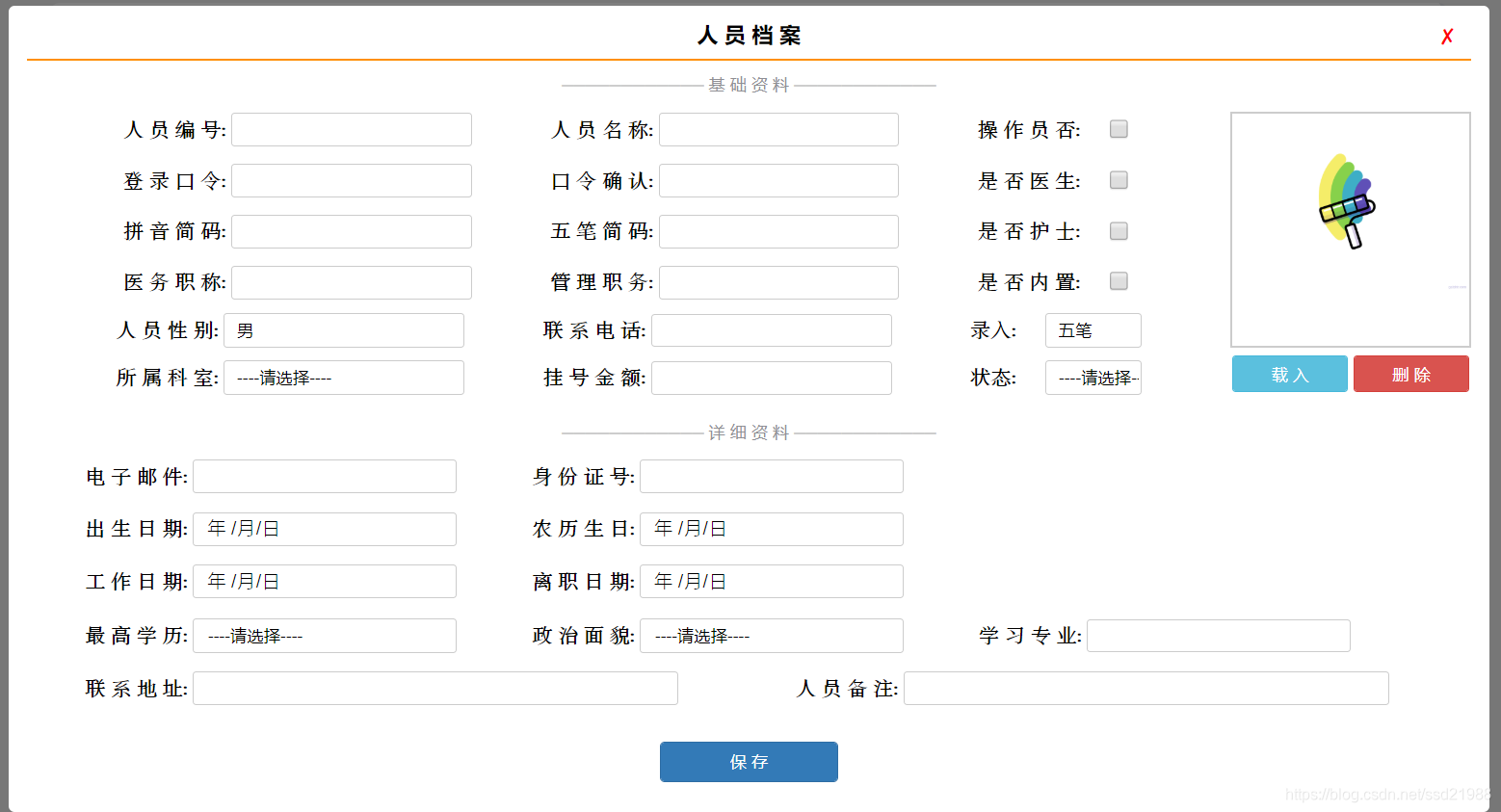Focus the 联系电话 input field
1501x812 pixels.
point(772,330)
